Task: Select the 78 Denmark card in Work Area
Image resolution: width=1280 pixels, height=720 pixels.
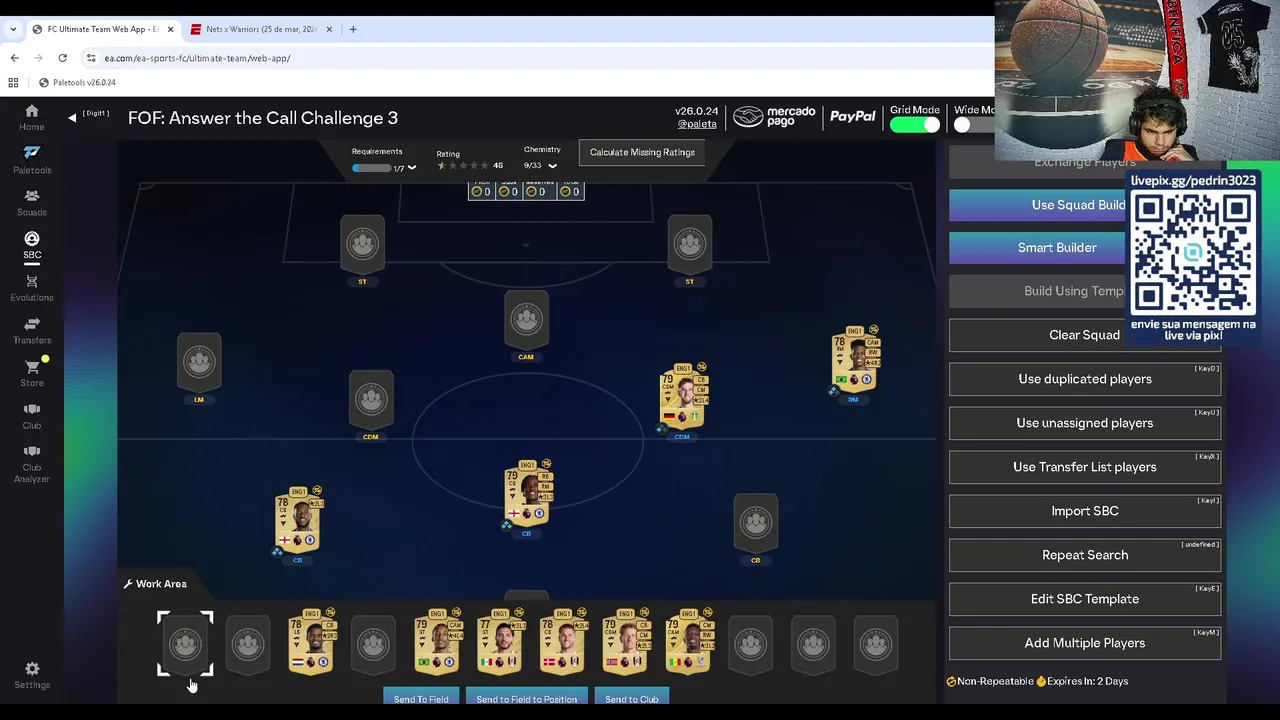Action: 563,641
